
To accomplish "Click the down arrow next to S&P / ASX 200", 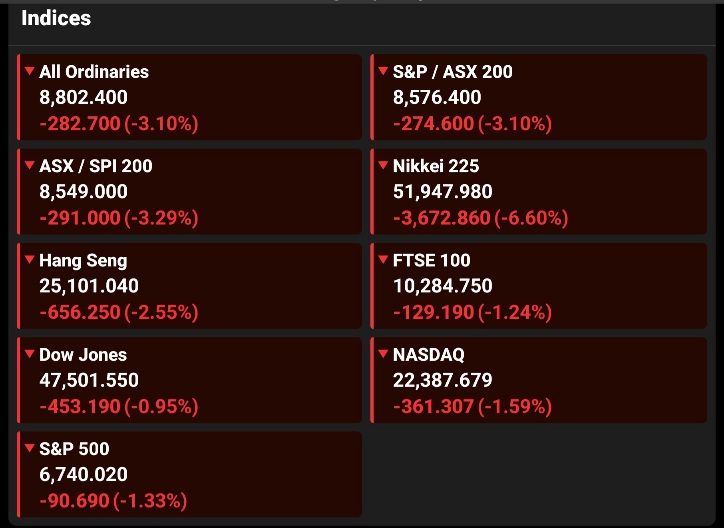I will [383, 72].
